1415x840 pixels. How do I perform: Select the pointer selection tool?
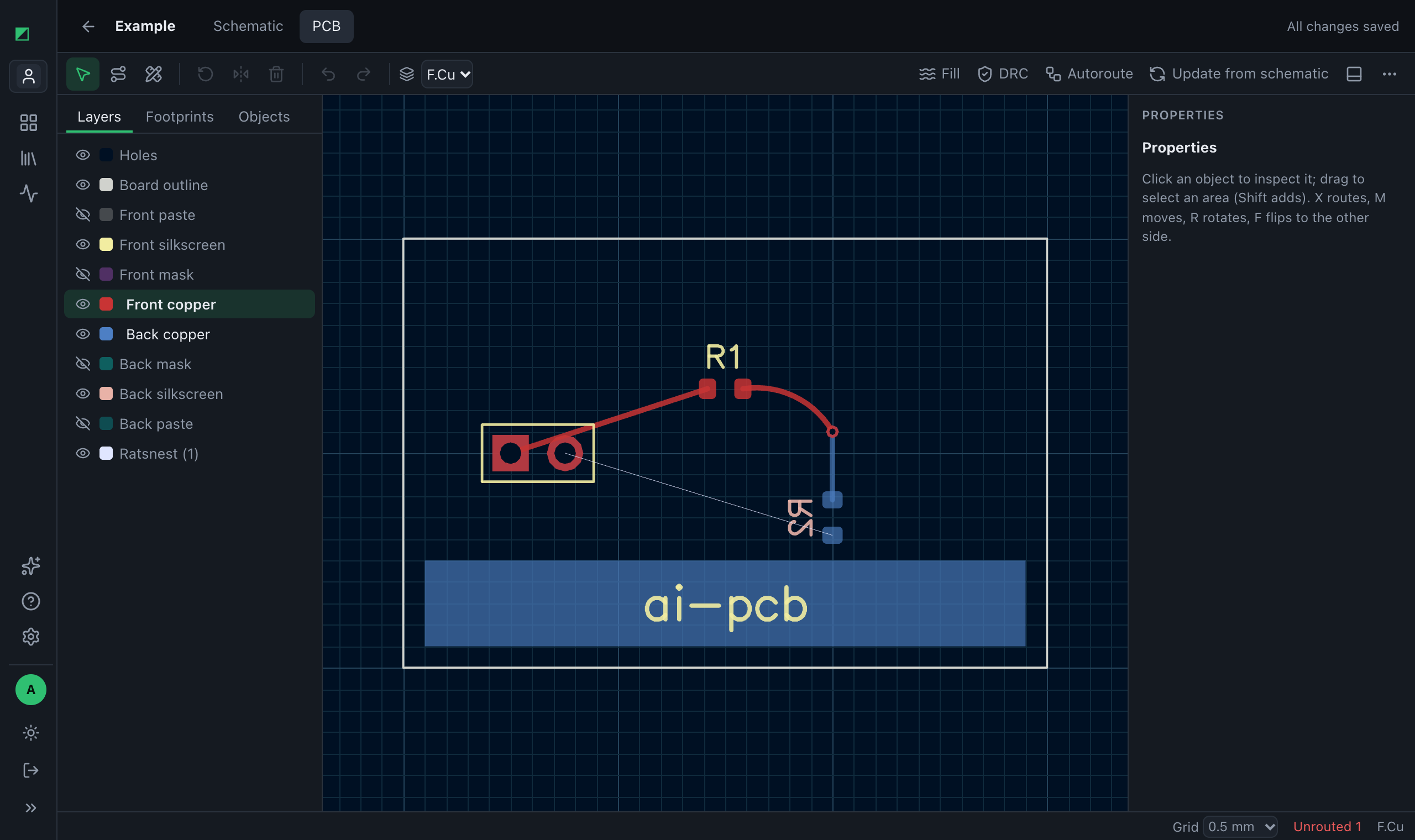(83, 74)
